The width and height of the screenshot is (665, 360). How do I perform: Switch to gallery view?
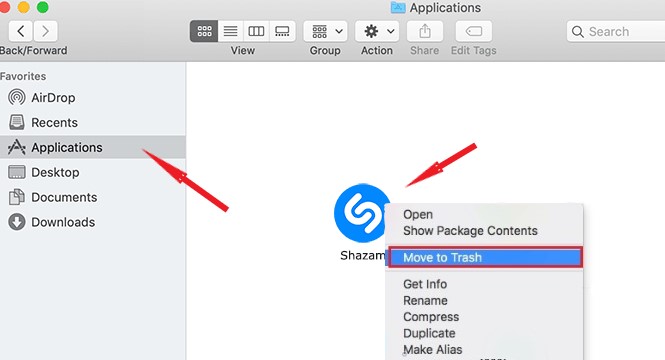[x=282, y=31]
